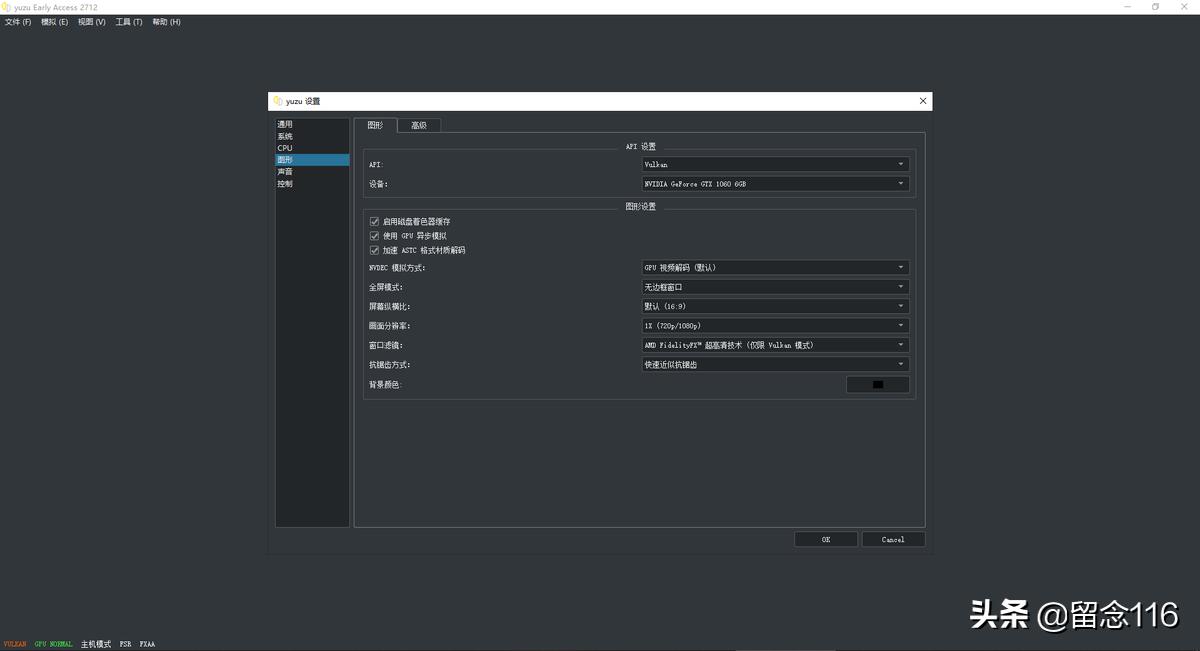Uncheck 加速 ASTC 格式材质解码
Screen dimensions: 1200x651
point(375,250)
